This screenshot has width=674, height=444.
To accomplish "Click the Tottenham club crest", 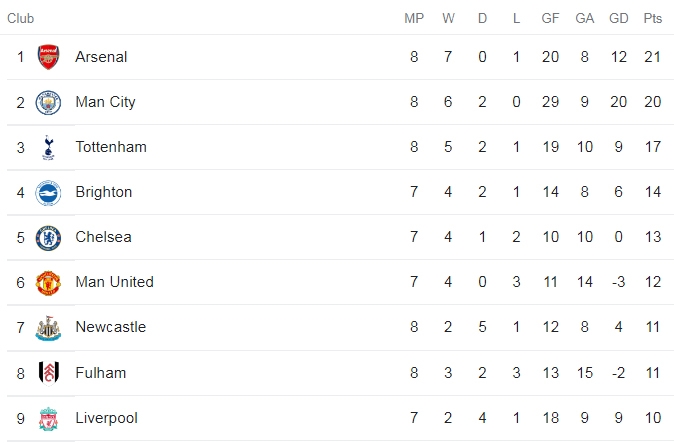I will point(48,147).
